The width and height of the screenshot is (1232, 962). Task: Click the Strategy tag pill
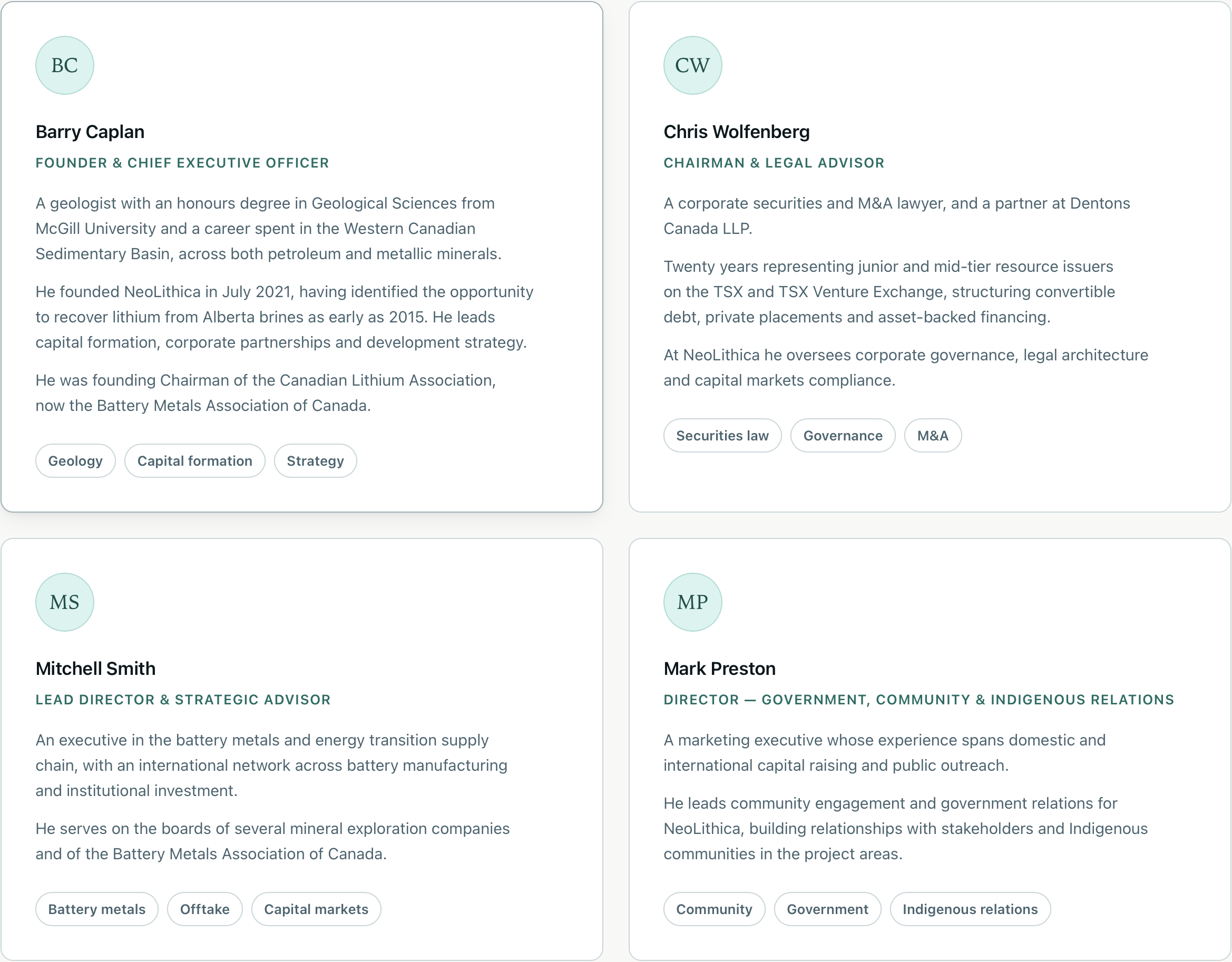coord(315,460)
